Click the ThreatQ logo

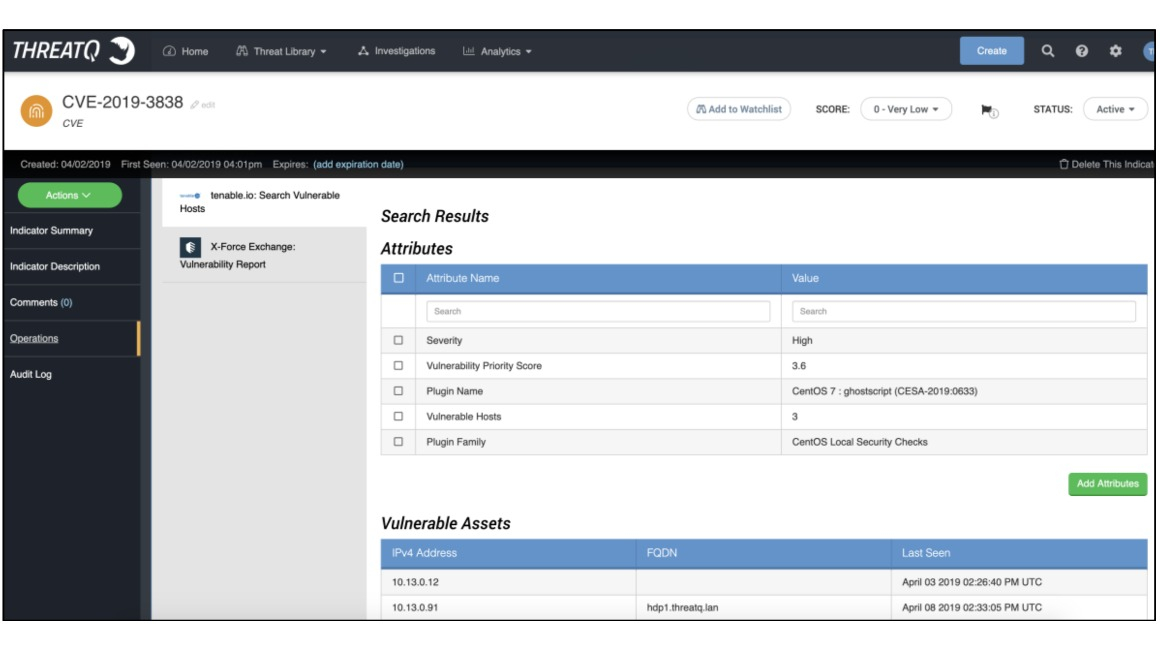tap(73, 50)
